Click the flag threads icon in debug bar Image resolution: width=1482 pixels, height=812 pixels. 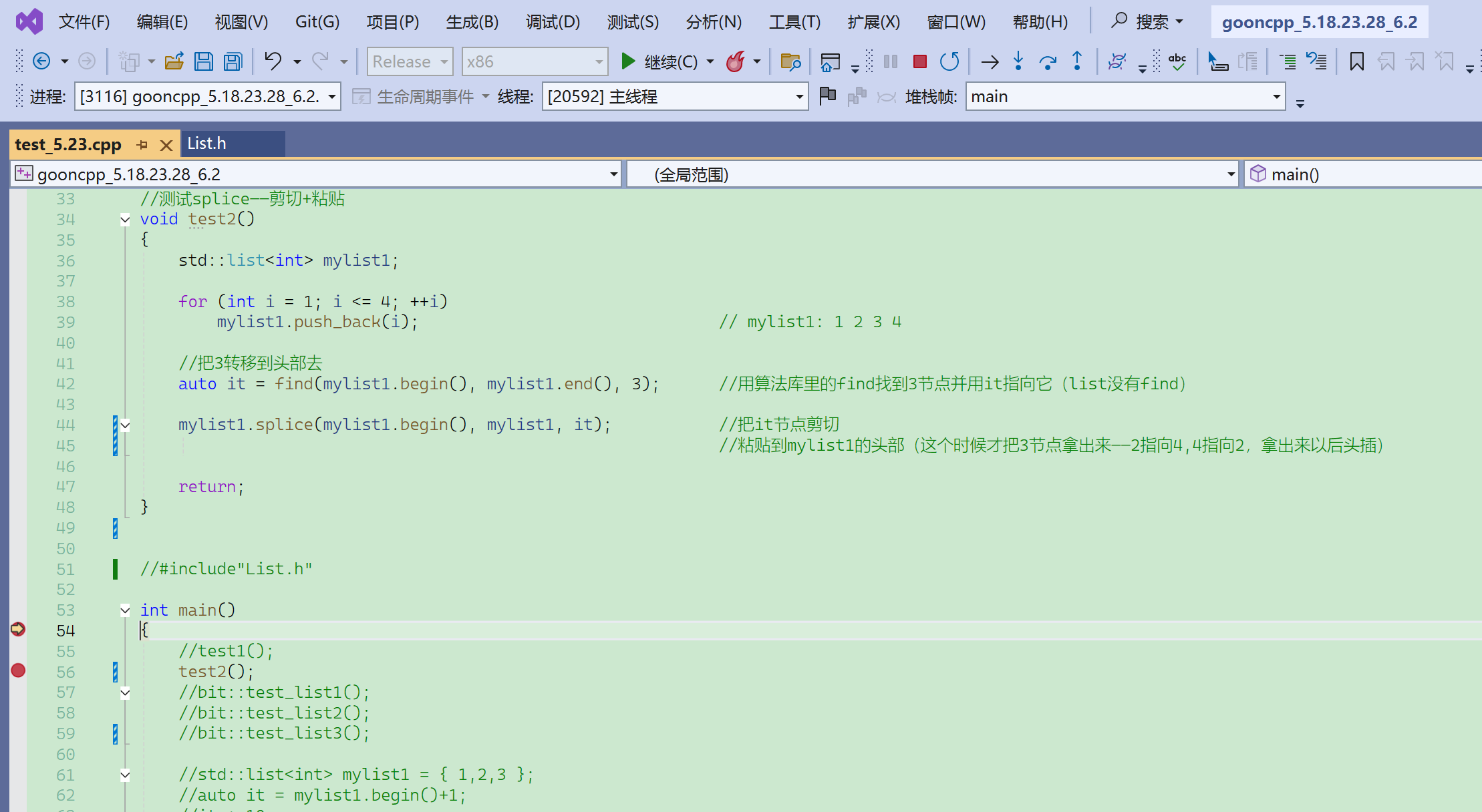[x=827, y=96]
